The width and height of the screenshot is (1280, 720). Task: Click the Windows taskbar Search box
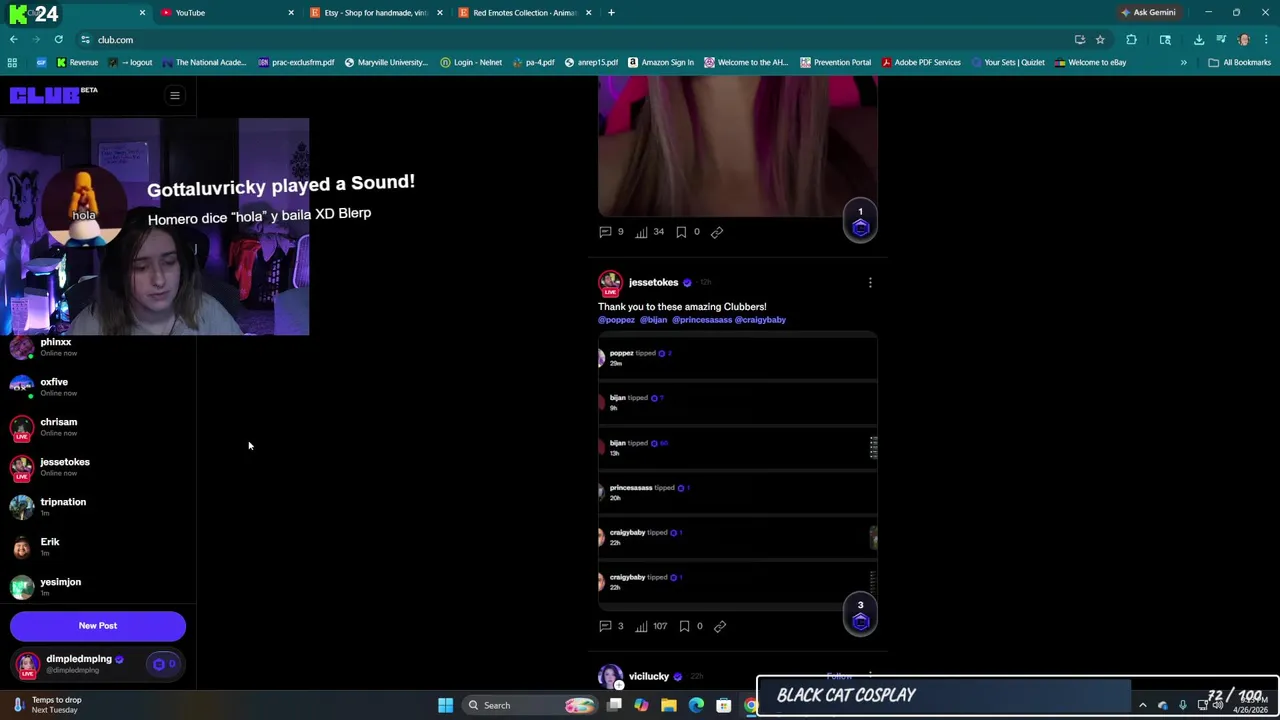coord(530,705)
